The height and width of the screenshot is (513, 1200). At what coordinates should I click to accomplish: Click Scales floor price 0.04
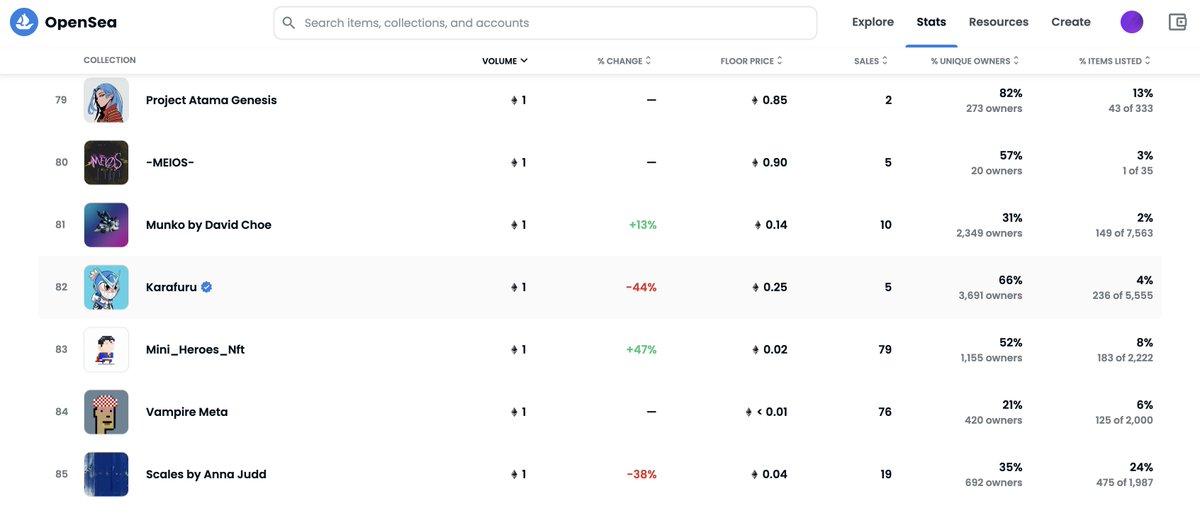coord(769,474)
